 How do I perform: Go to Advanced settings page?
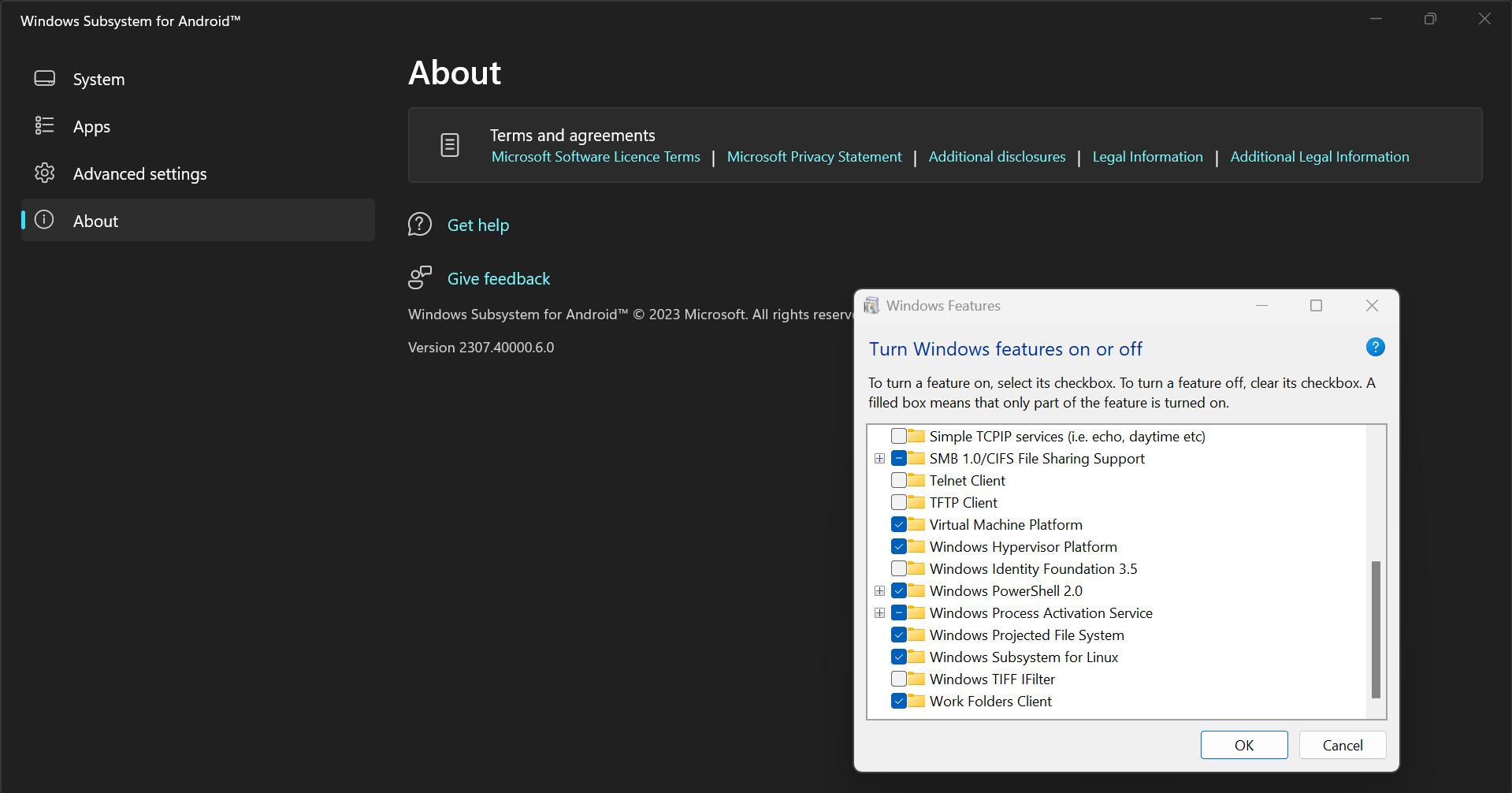click(198, 173)
